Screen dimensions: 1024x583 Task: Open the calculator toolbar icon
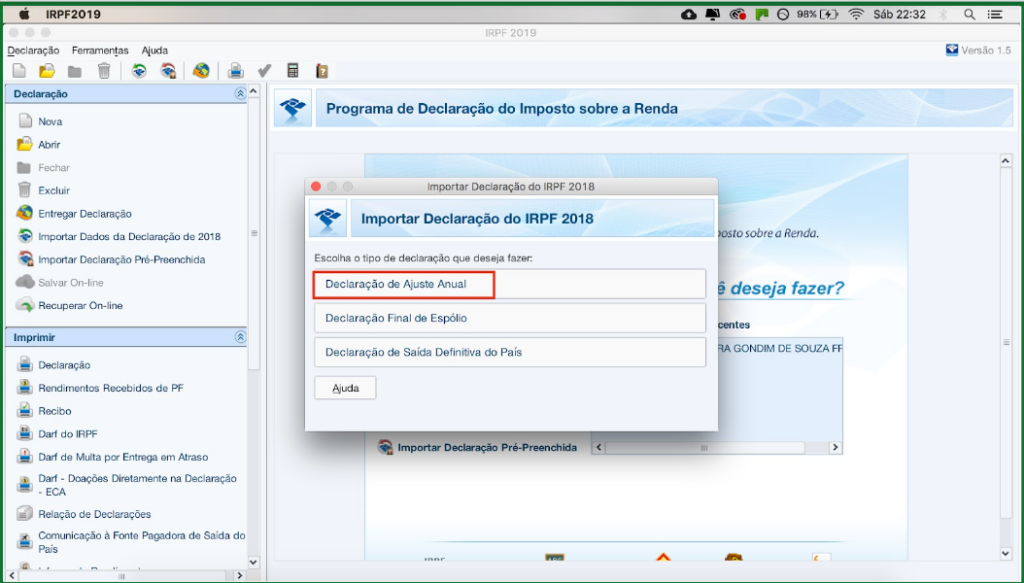(293, 71)
